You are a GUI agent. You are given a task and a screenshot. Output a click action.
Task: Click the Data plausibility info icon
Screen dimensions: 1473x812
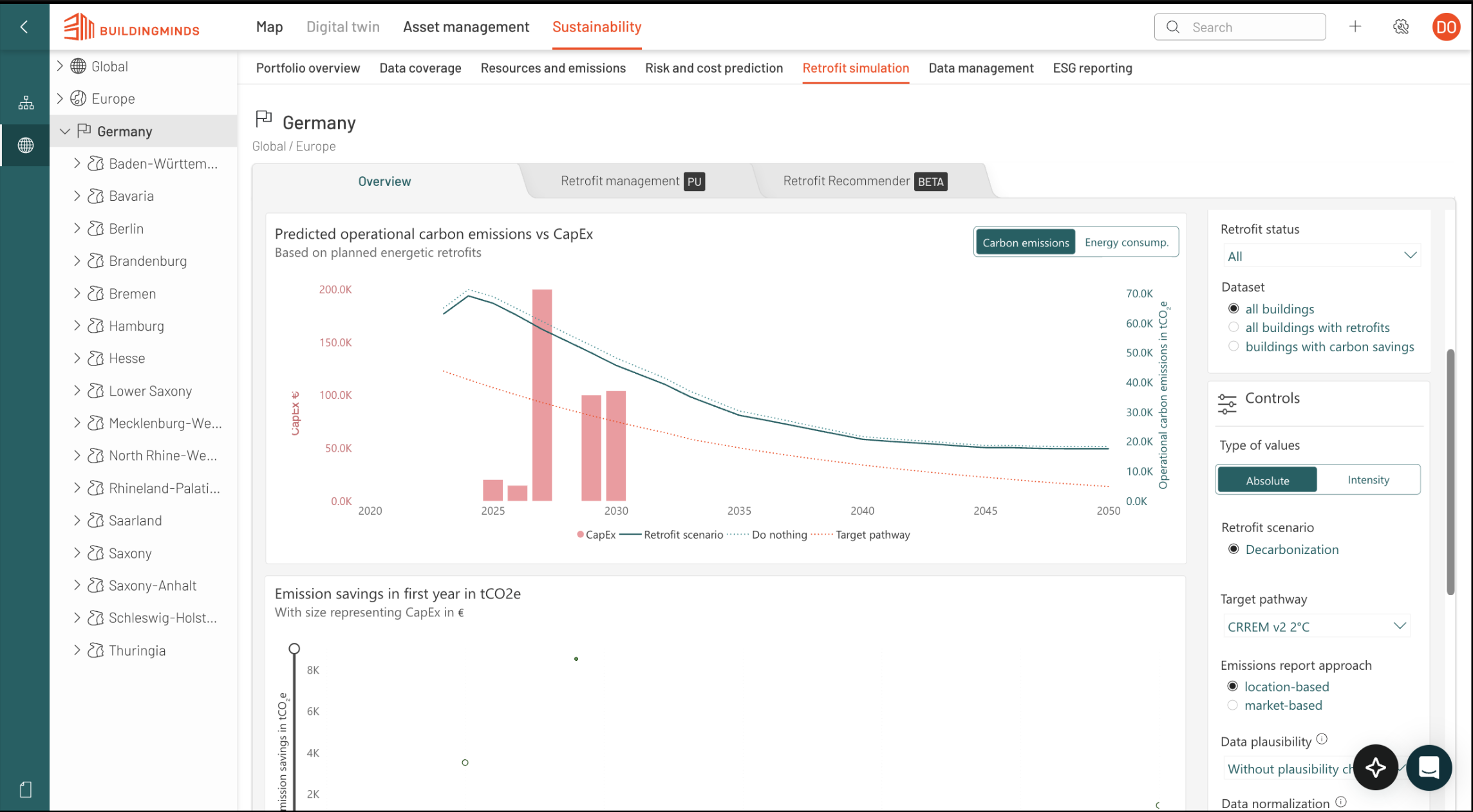(1322, 739)
